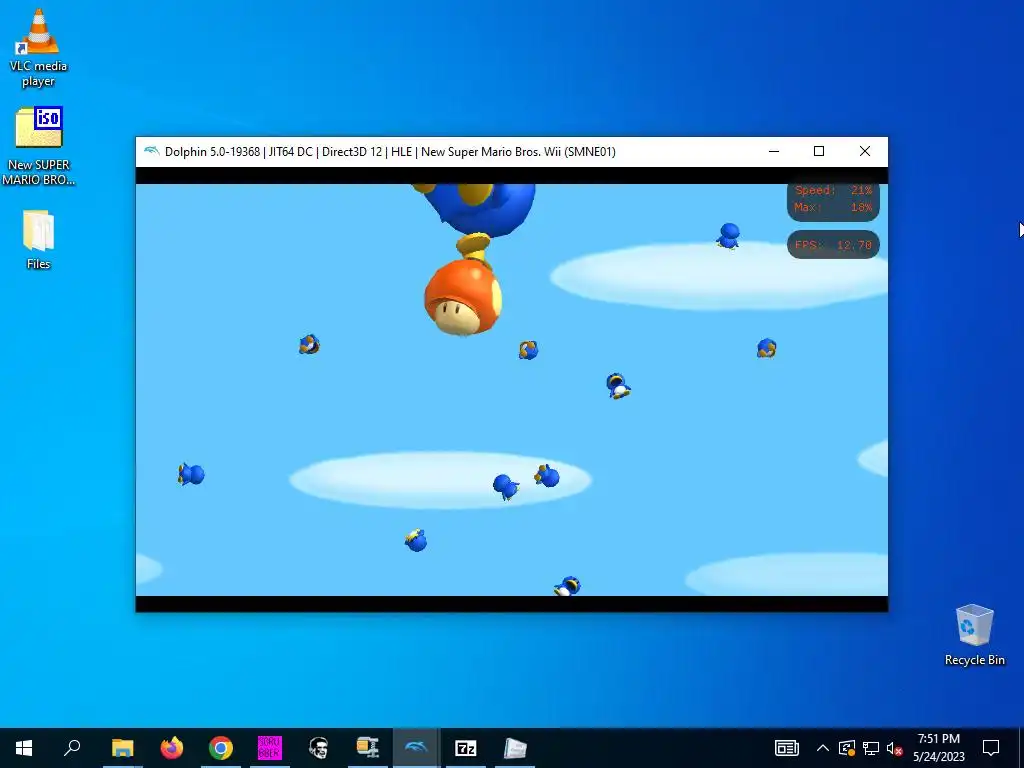The width and height of the screenshot is (1024, 768).
Task: Open the clock showing 7:51 PM
Action: tap(938, 748)
